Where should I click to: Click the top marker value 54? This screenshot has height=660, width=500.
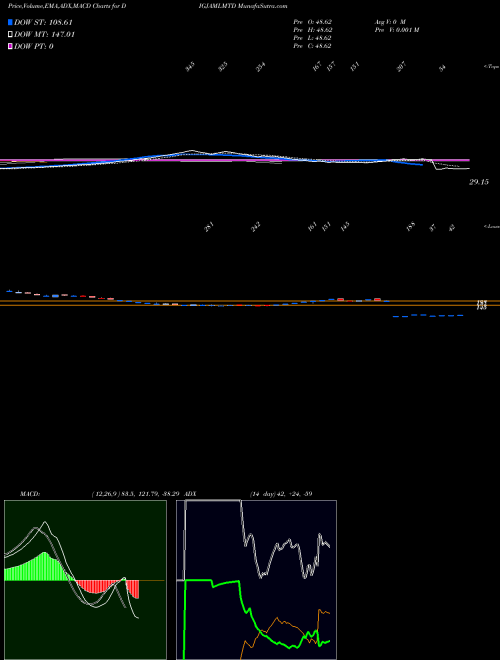442,68
